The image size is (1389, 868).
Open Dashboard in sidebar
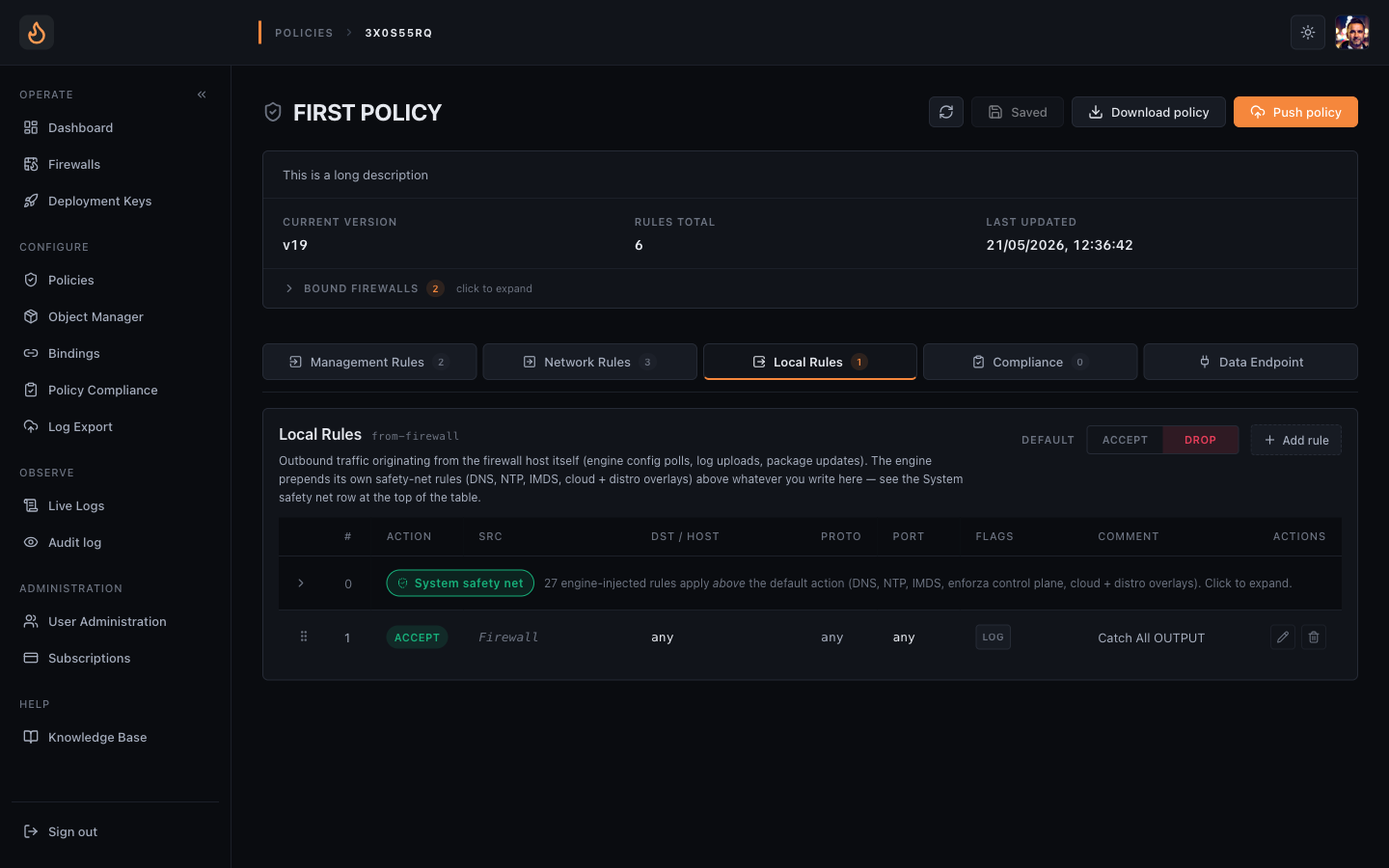[x=115, y=127]
